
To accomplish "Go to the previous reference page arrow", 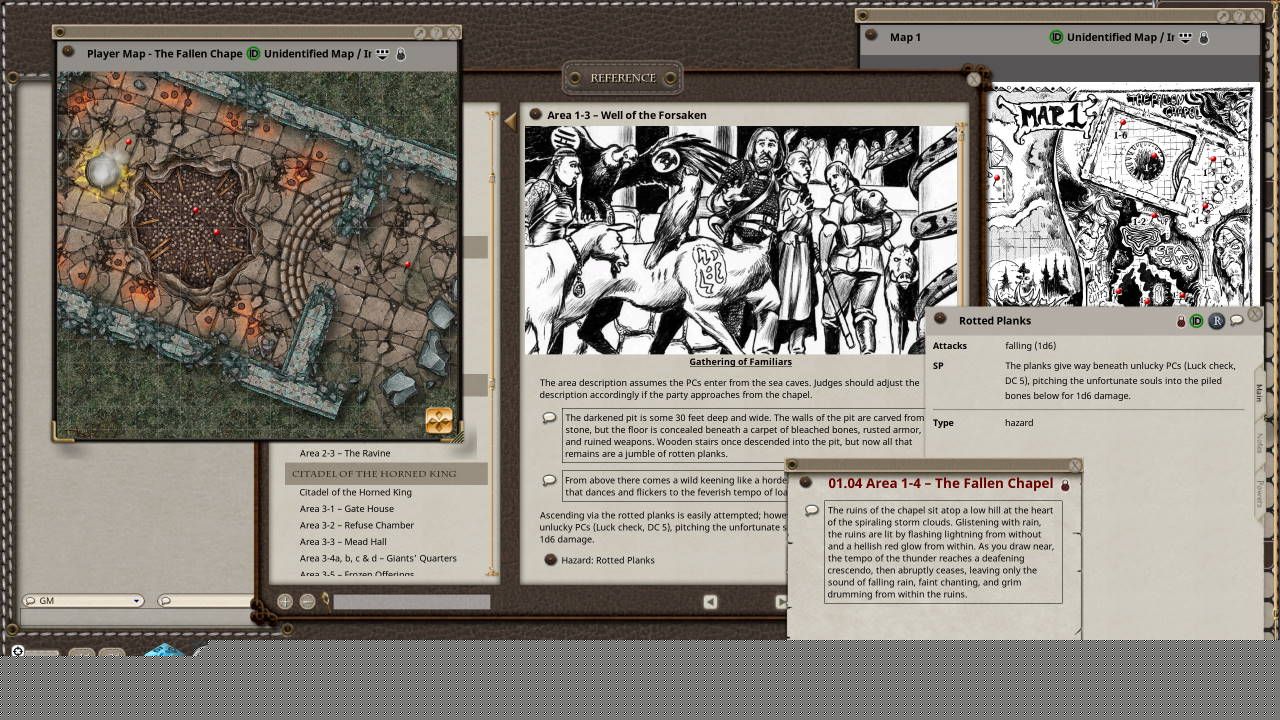I will point(710,601).
